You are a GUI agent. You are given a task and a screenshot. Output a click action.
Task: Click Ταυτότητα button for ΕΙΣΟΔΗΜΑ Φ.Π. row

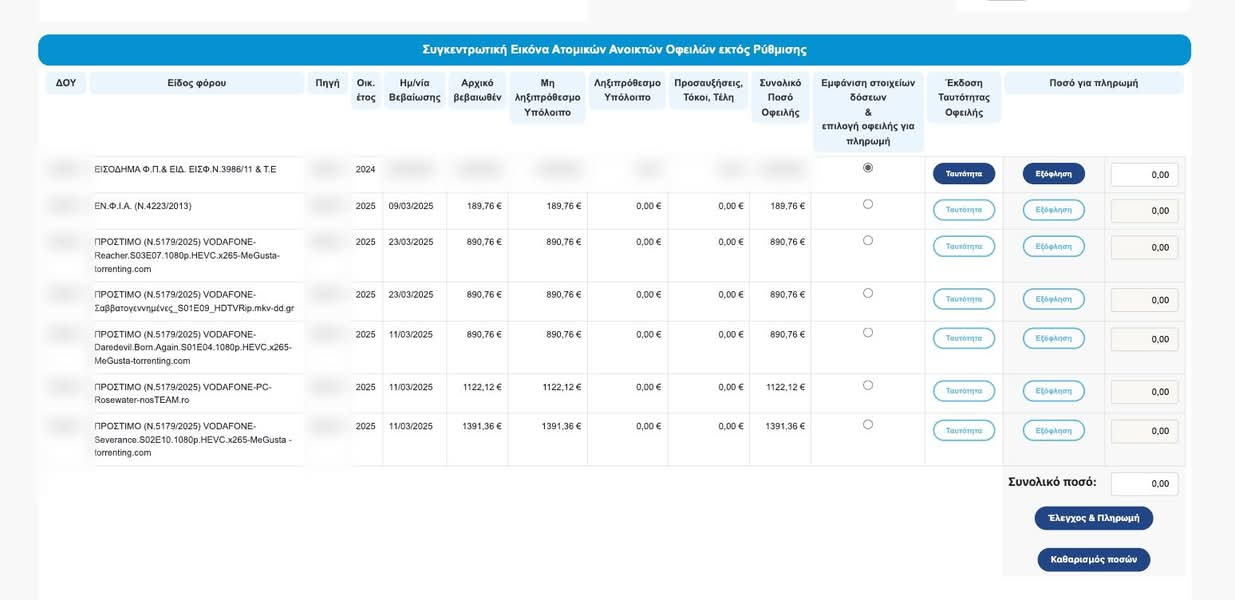tap(963, 174)
